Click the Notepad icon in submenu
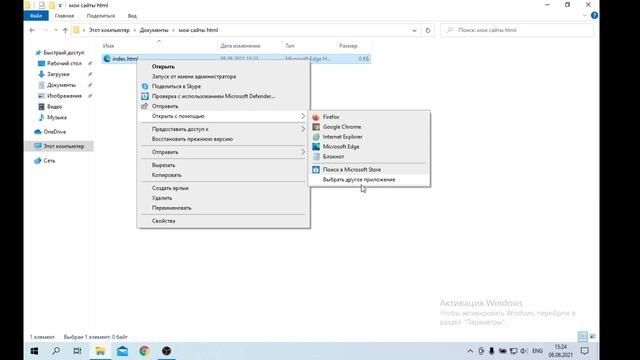The height and width of the screenshot is (360, 640). pos(316,156)
